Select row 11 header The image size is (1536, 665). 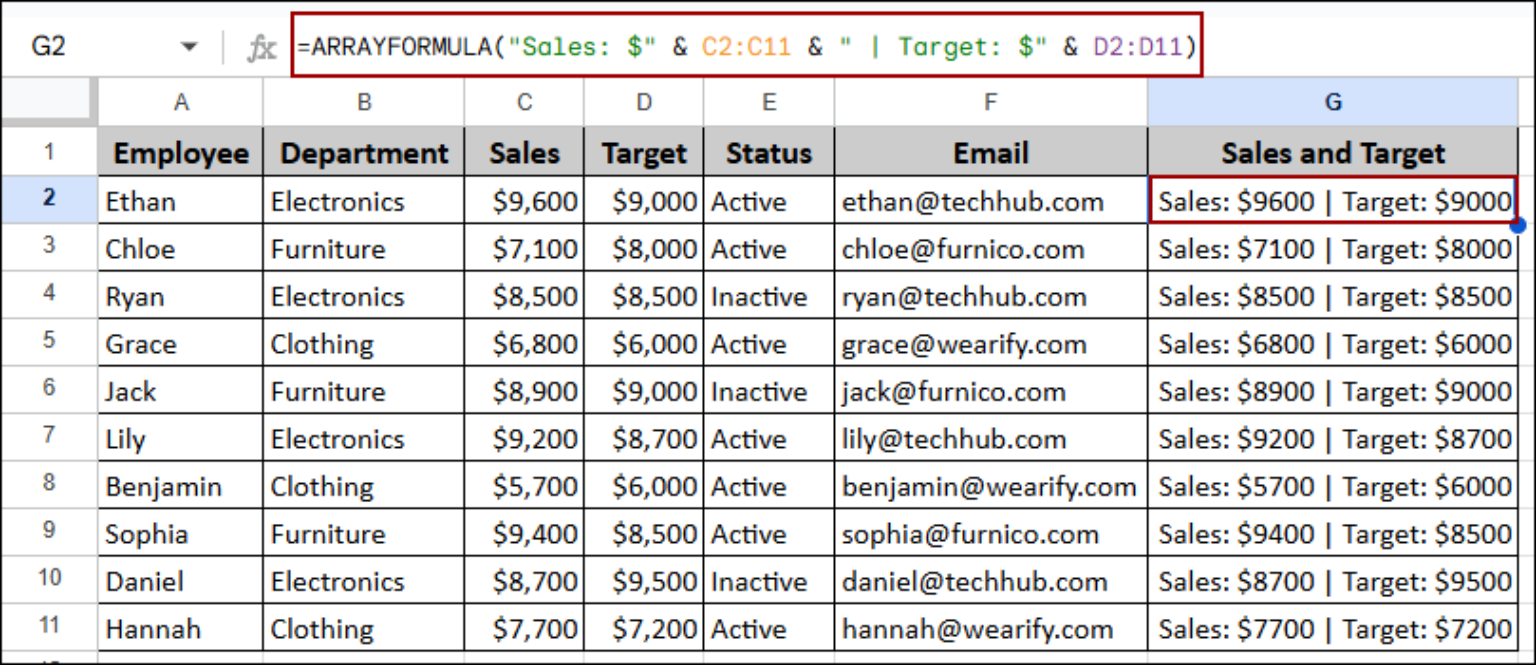(49, 628)
